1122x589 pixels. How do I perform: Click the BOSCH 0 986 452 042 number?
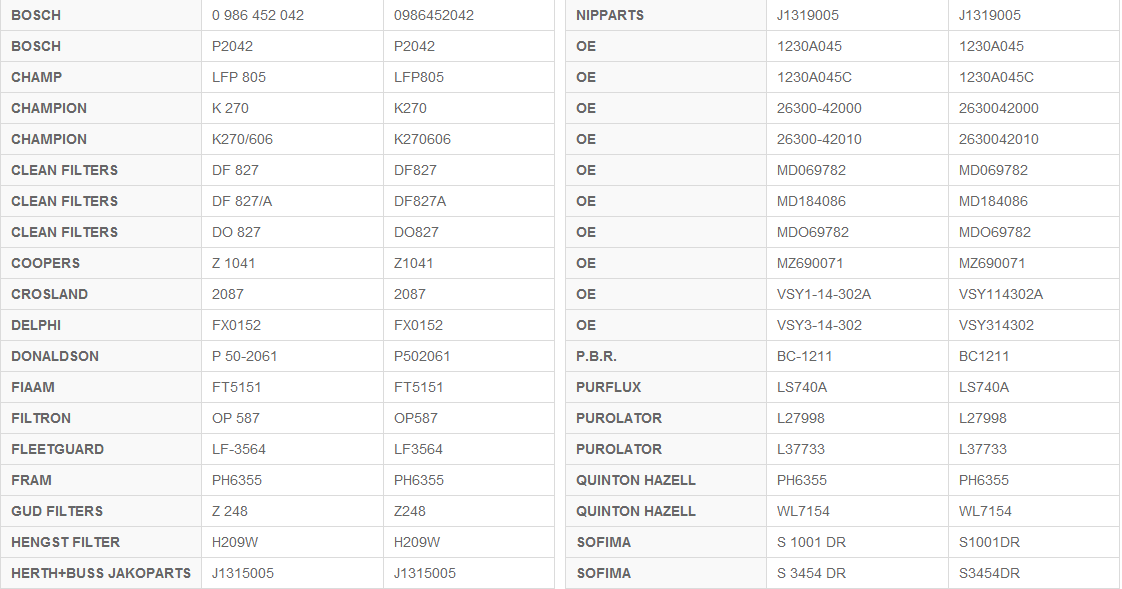258,15
